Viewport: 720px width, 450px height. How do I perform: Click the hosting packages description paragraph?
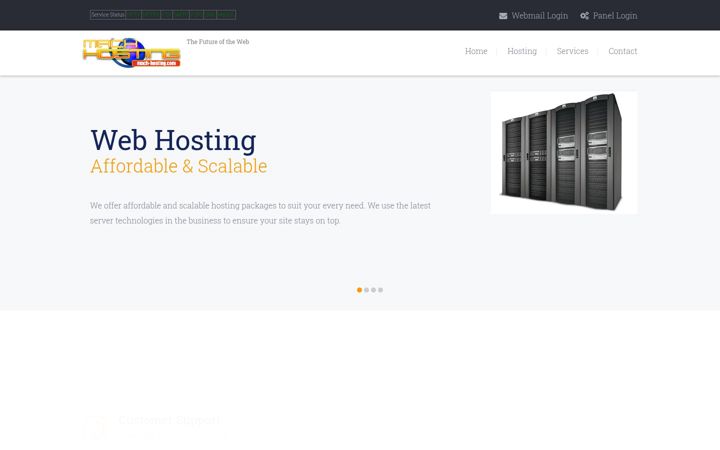coord(260,213)
